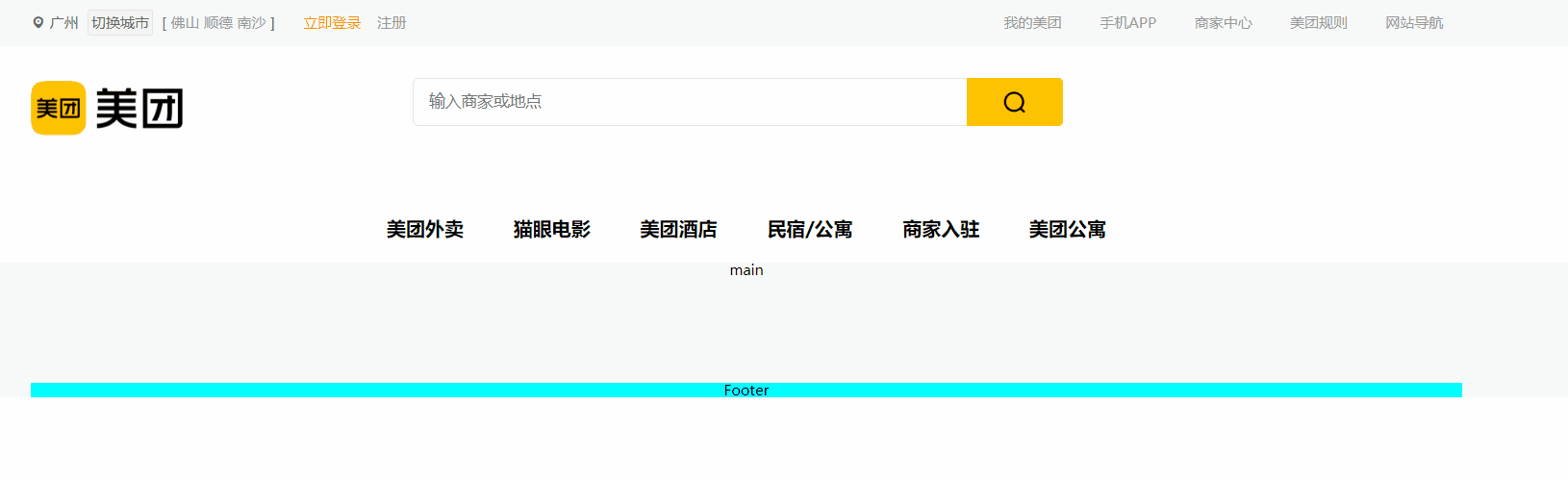Viewport: 1568px width, 480px height.
Task: Focus the 输入商家或地点 search field
Action: (x=690, y=102)
